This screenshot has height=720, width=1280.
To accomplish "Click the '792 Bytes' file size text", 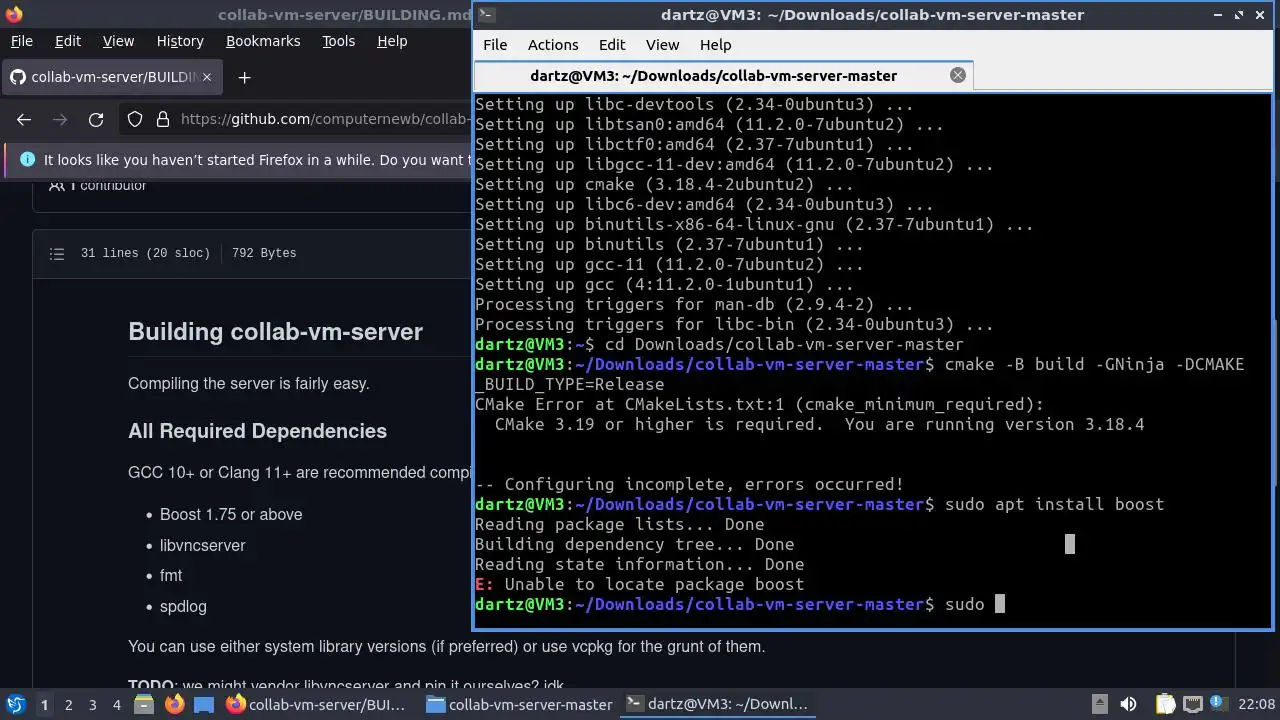I will 264,253.
